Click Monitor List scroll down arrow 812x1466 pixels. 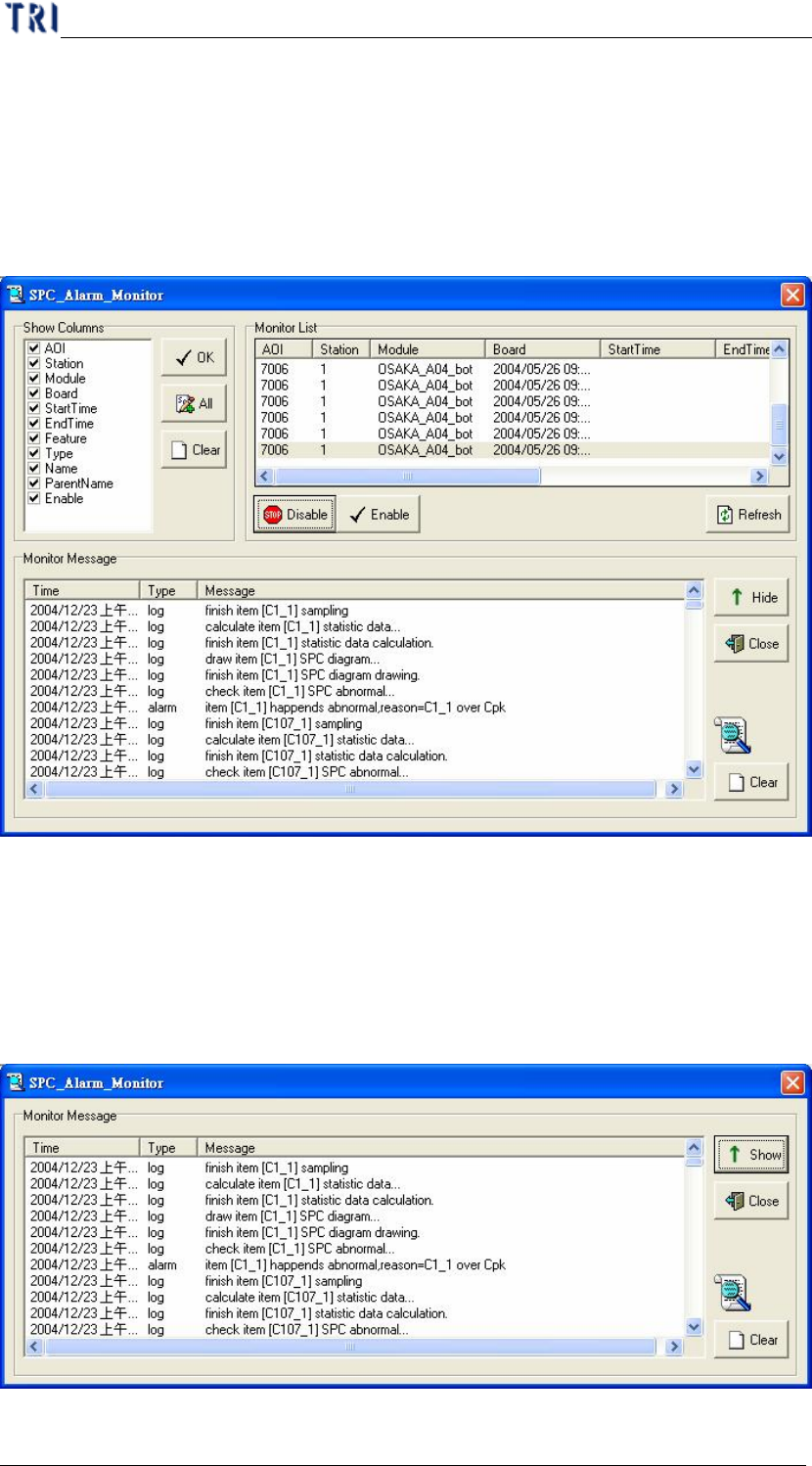pos(779,457)
